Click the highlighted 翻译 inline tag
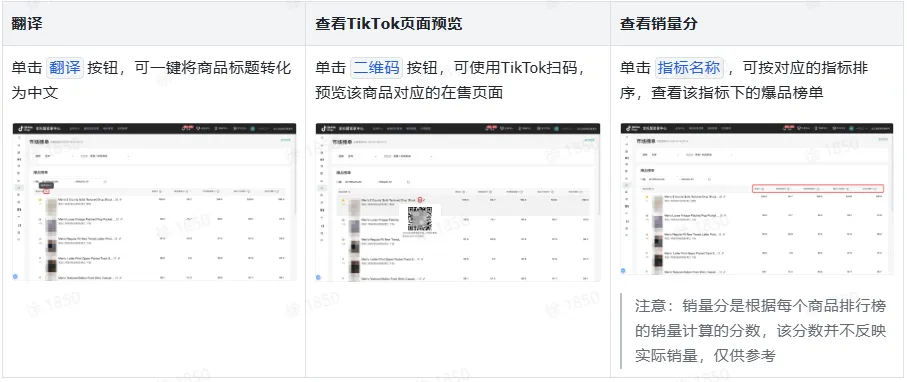The image size is (907, 382). [x=65, y=68]
